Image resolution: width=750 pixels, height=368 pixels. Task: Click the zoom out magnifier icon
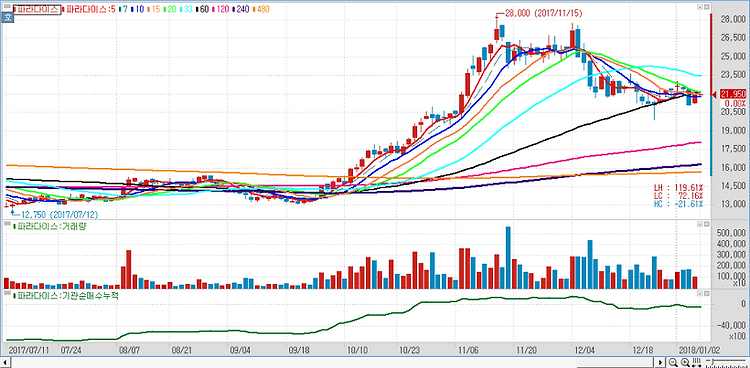673,362
